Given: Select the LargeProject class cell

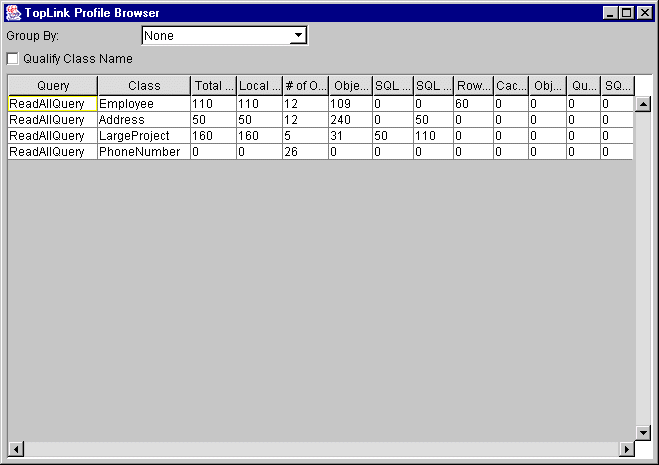Looking at the screenshot, I should pos(144,136).
